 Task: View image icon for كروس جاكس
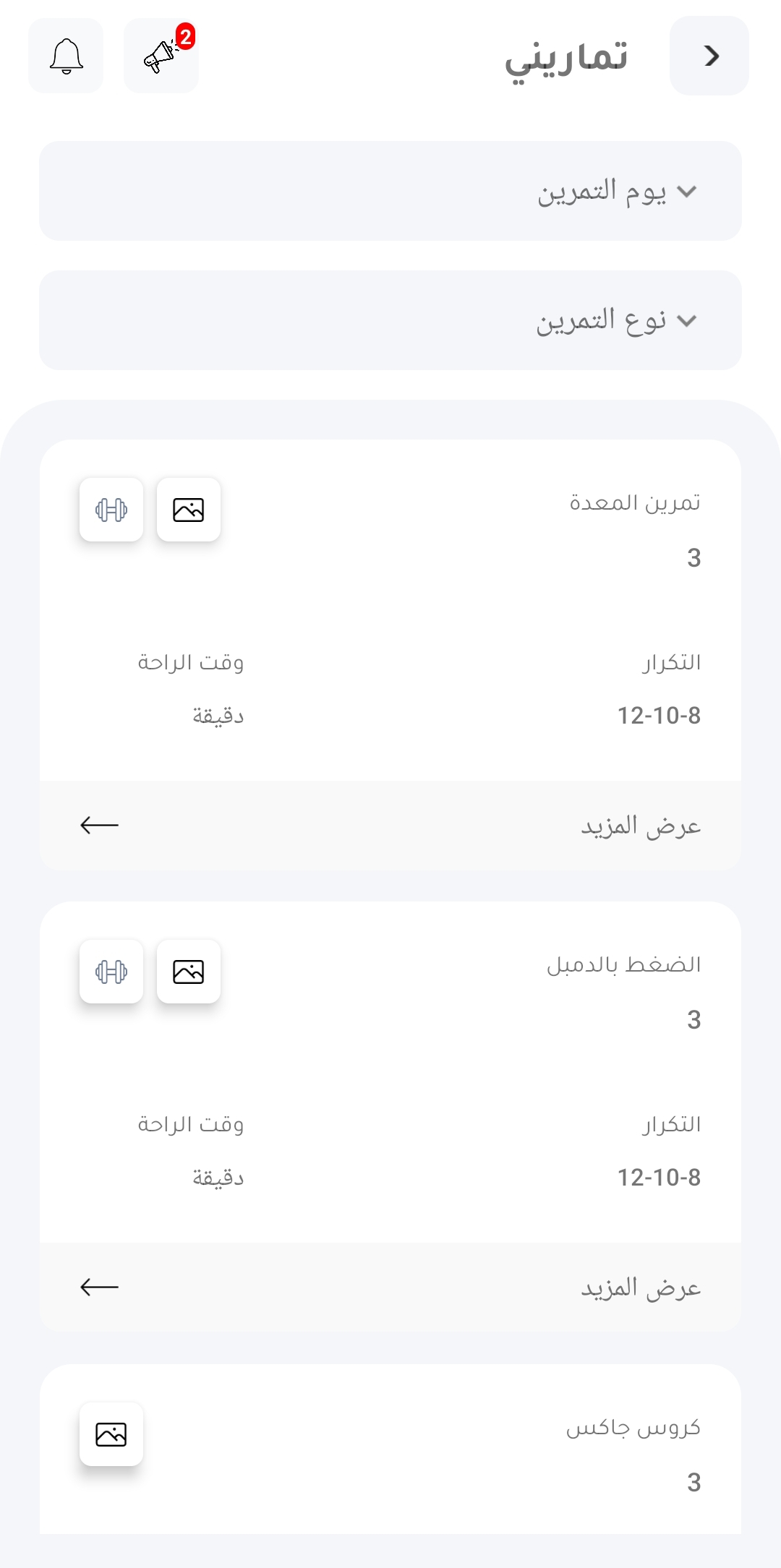tap(111, 1434)
